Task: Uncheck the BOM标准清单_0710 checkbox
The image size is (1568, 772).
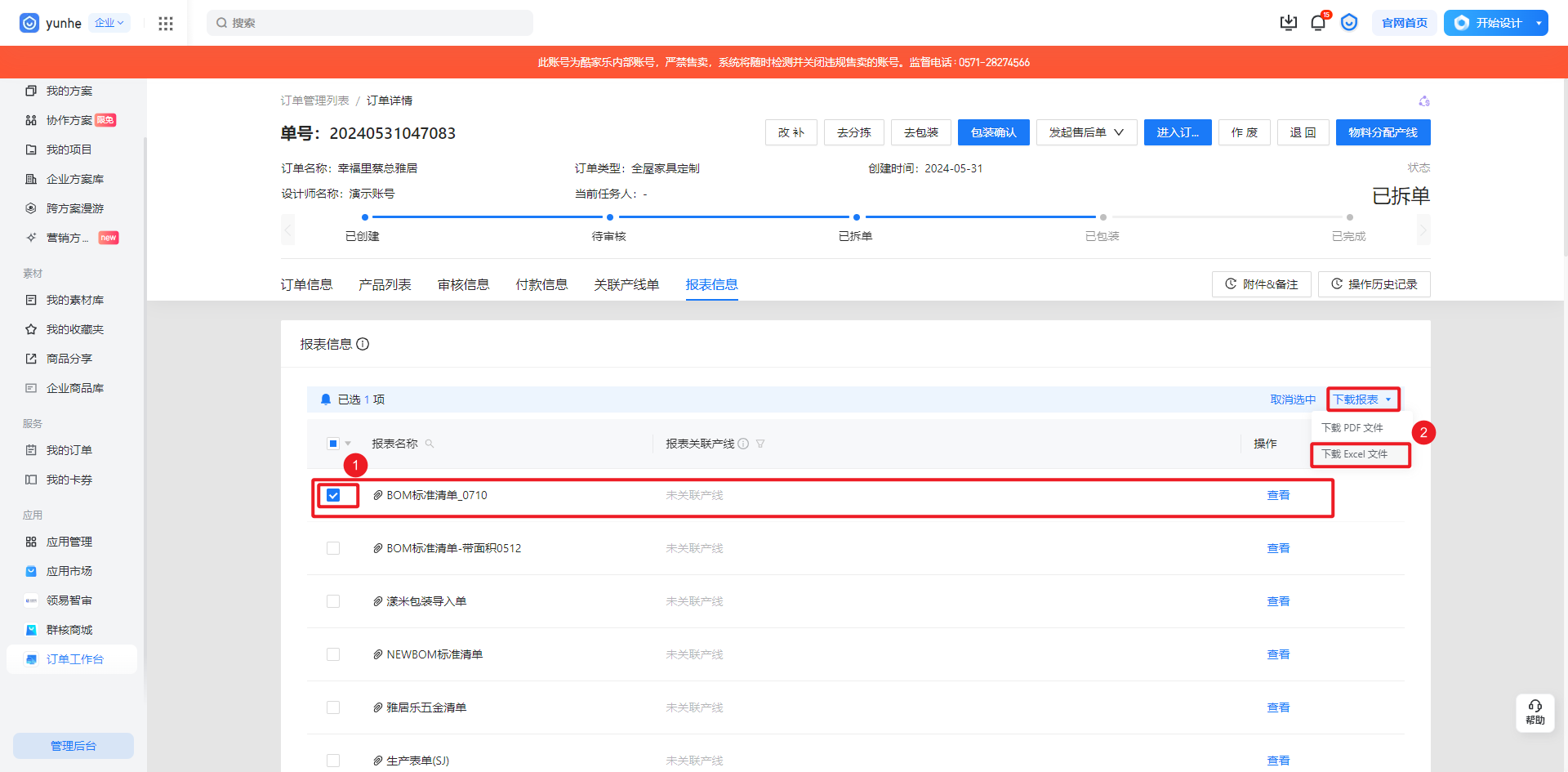Action: click(333, 495)
